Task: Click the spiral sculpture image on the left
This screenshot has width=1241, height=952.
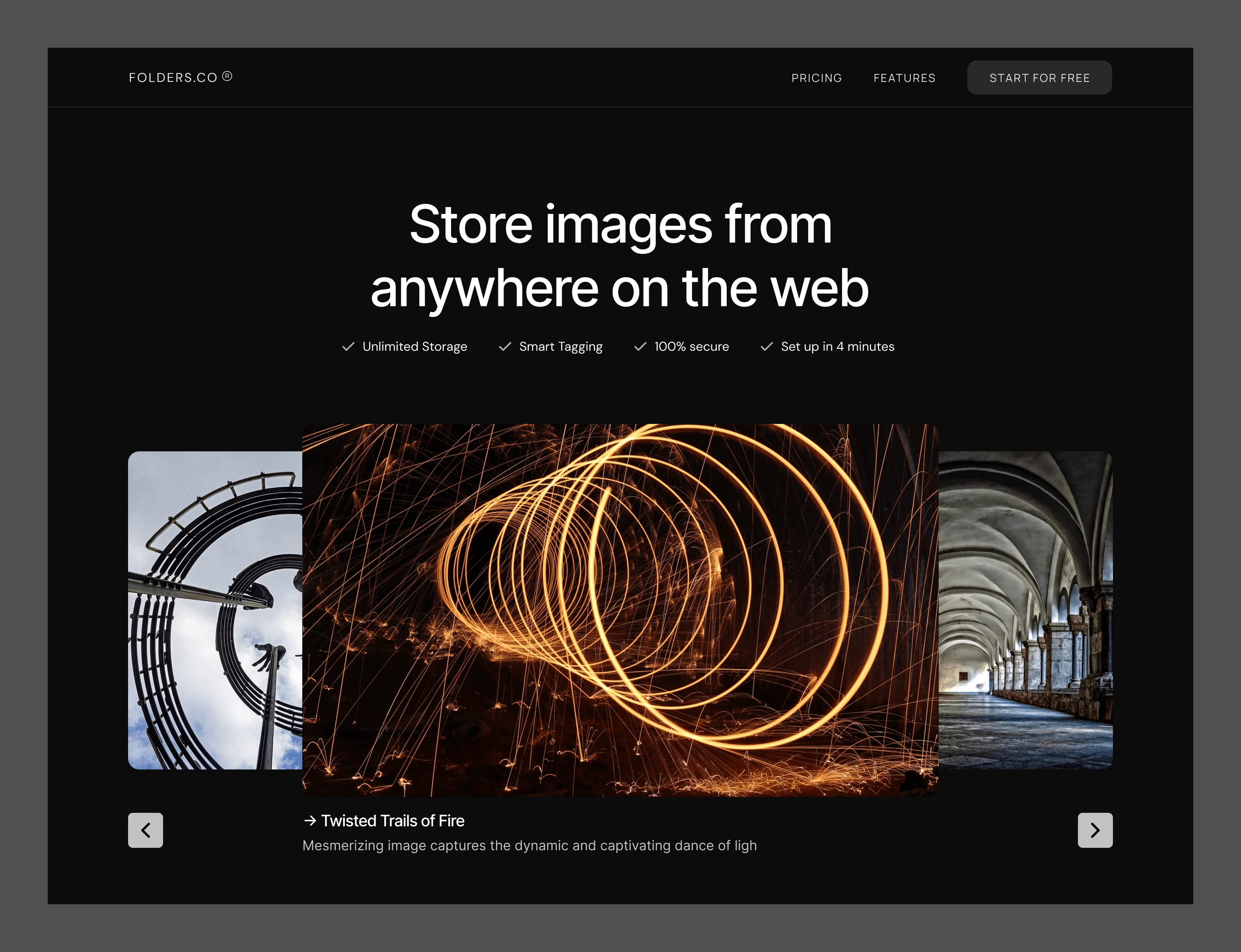Action: click(214, 609)
